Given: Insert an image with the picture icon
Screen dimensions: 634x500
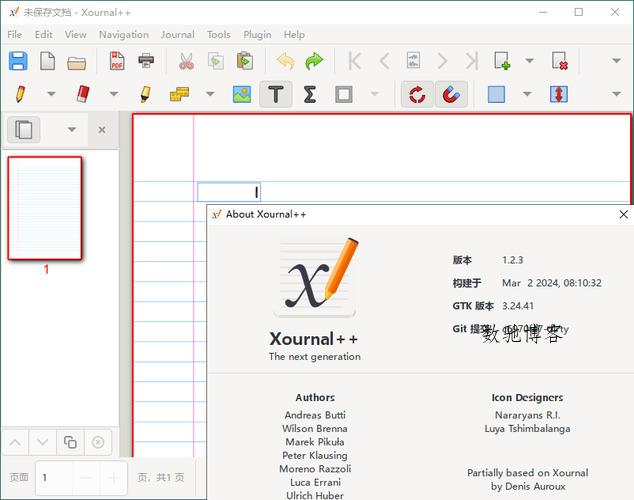Looking at the screenshot, I should click(x=242, y=94).
